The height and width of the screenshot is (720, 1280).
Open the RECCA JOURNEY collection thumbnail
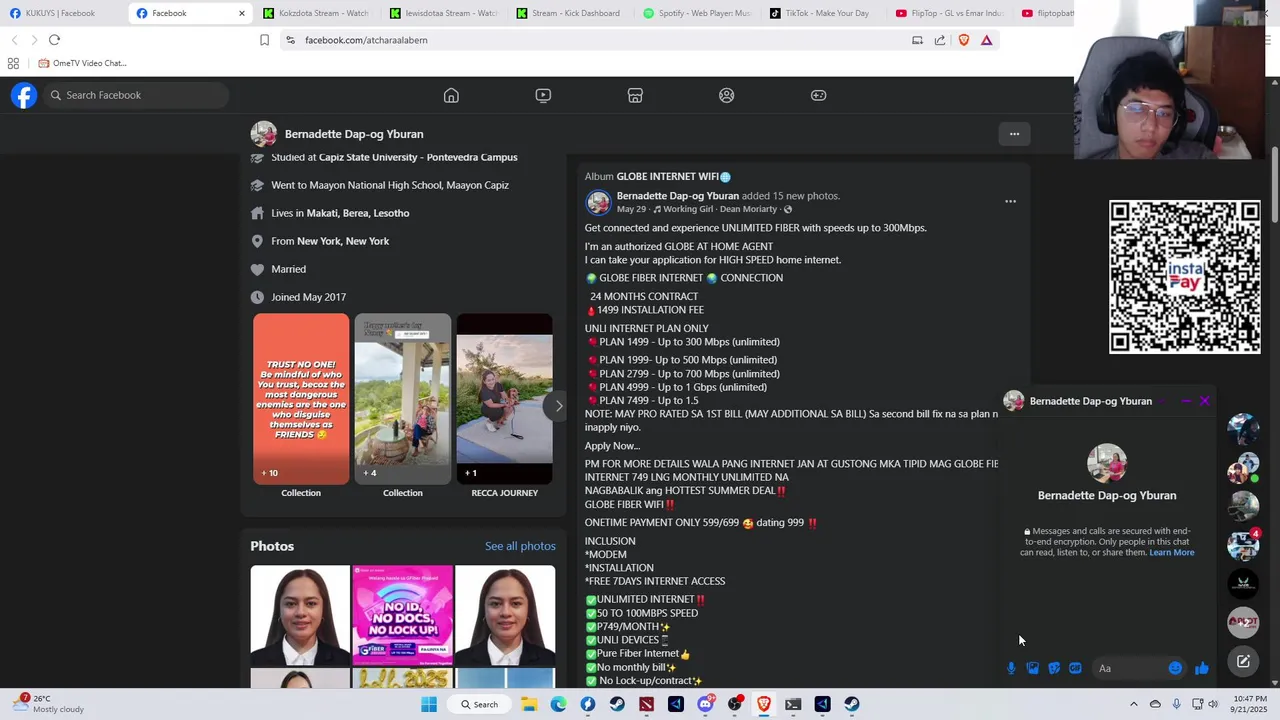[x=504, y=399]
